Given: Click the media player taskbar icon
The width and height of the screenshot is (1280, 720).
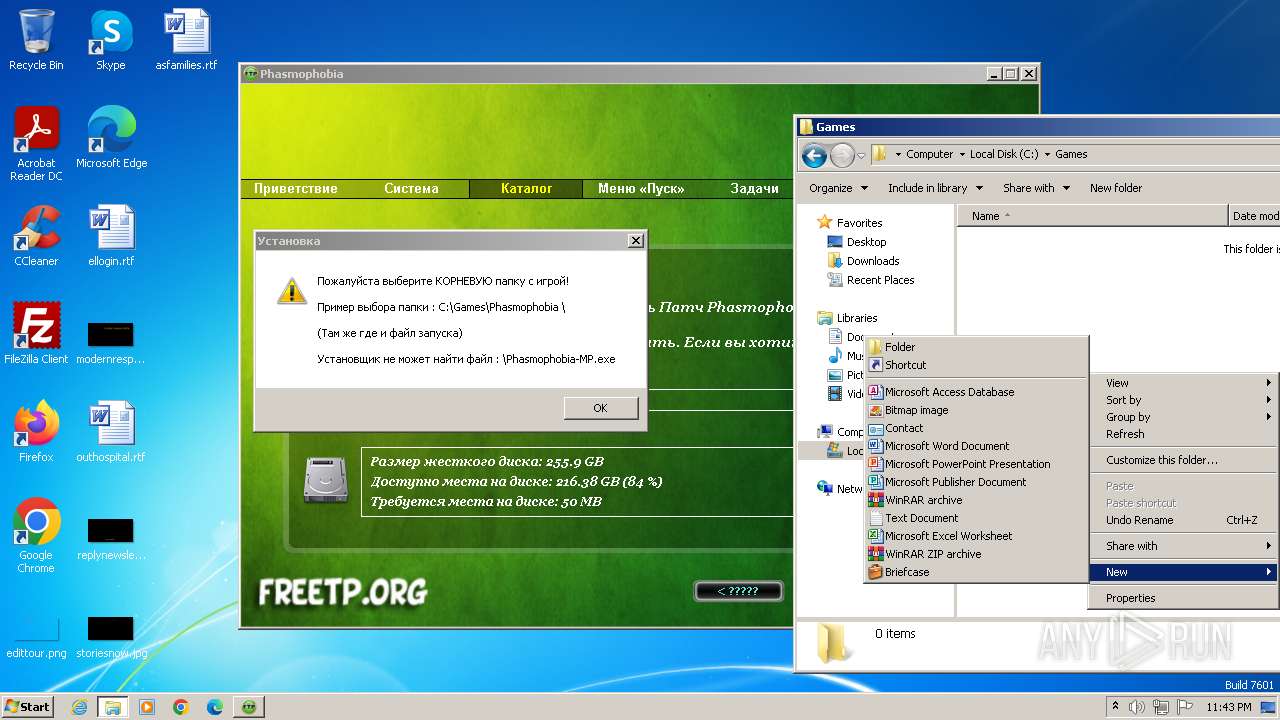Looking at the screenshot, I should (147, 707).
